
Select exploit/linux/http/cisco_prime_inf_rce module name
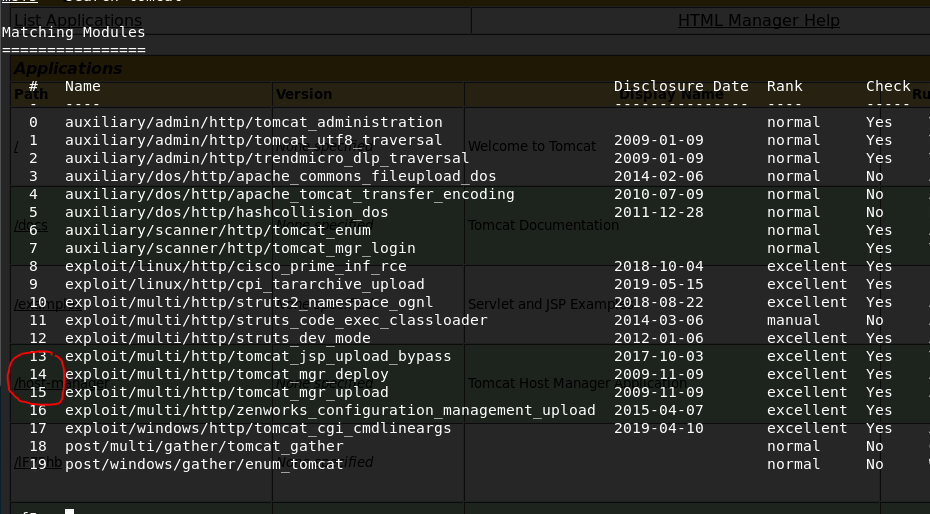235,266
